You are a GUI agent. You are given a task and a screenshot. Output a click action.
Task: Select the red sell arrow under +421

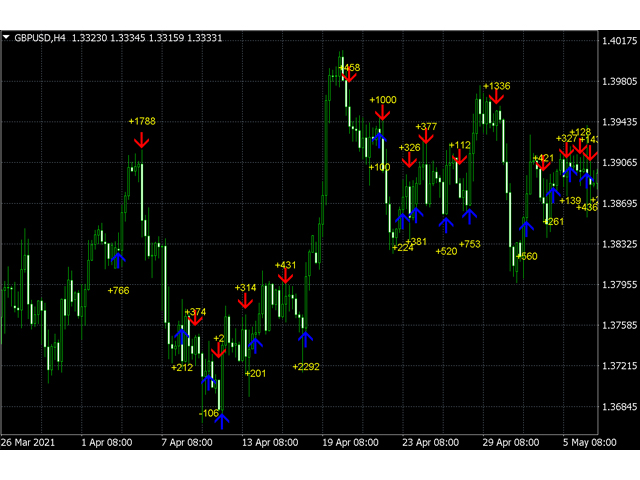click(x=543, y=165)
